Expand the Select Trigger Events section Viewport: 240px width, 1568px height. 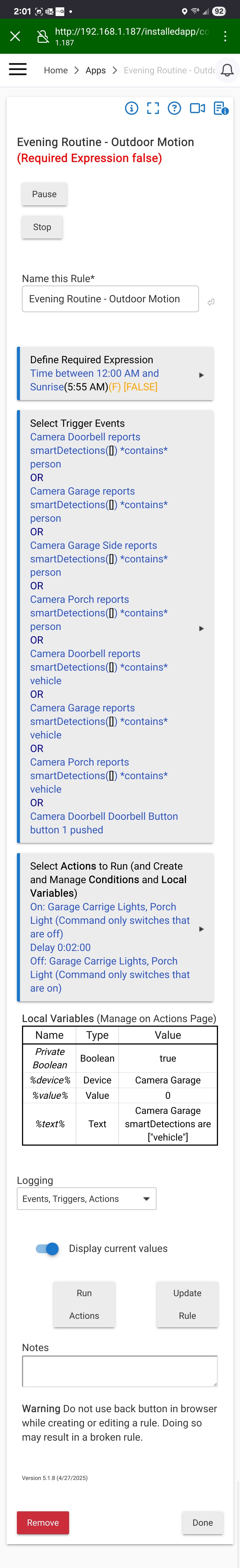pyautogui.click(x=201, y=628)
